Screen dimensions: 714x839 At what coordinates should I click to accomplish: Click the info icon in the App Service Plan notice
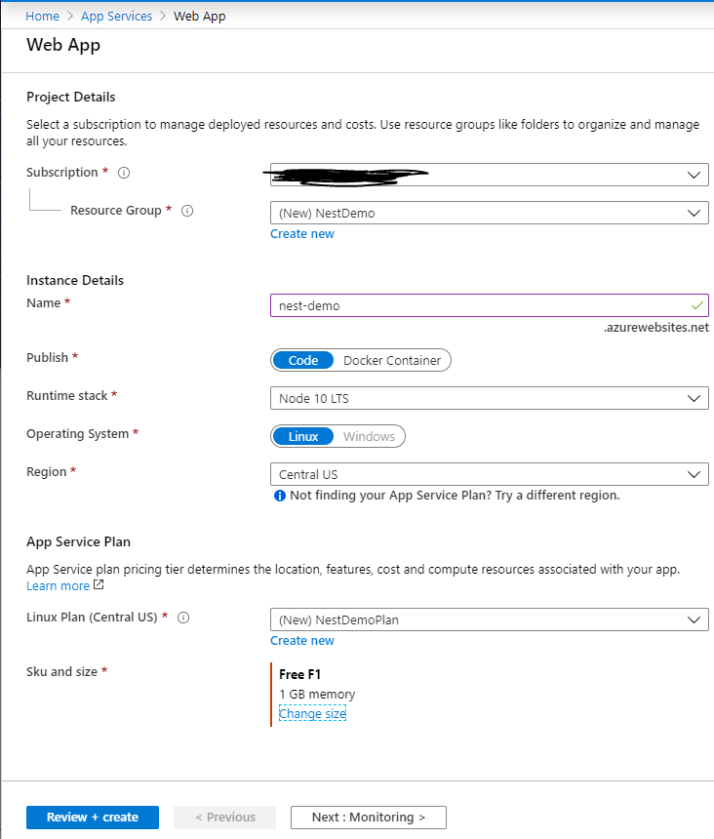coord(279,494)
